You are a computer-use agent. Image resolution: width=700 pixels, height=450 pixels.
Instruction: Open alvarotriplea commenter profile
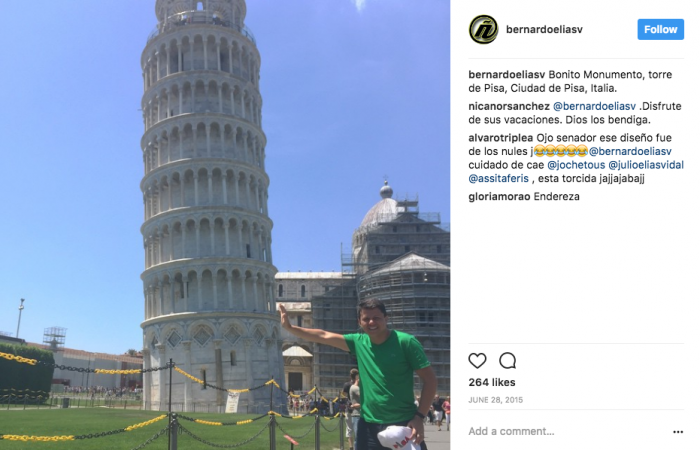[500, 138]
